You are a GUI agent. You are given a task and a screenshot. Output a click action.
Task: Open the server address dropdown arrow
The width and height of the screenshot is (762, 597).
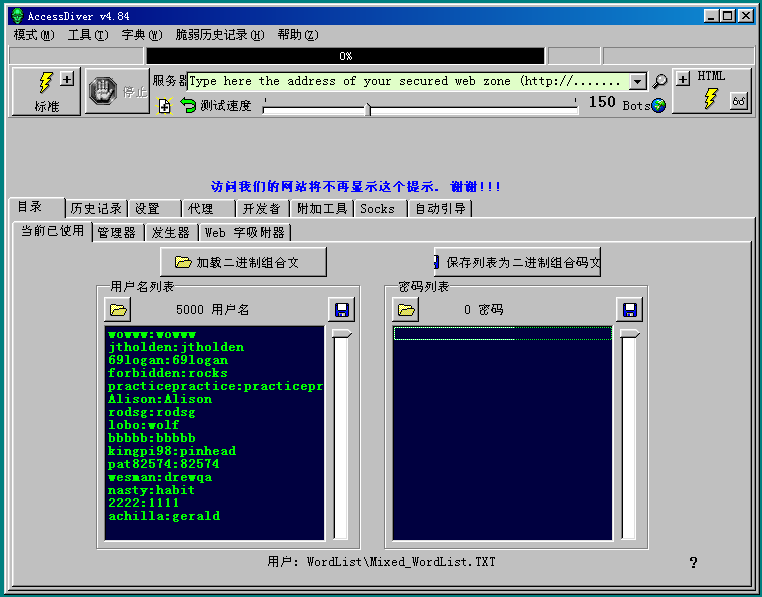click(x=638, y=81)
